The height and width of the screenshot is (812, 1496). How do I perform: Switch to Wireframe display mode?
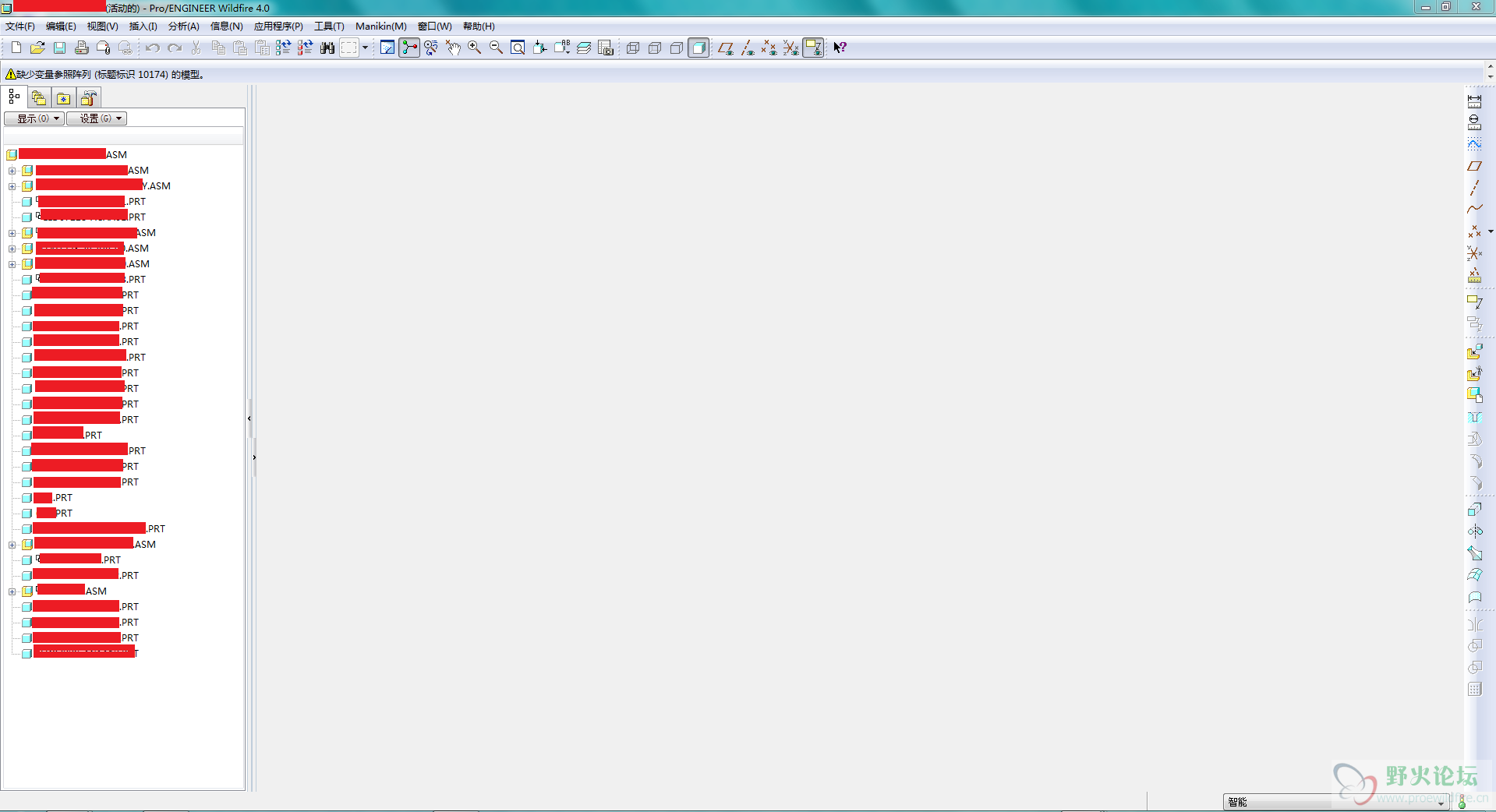pos(633,48)
